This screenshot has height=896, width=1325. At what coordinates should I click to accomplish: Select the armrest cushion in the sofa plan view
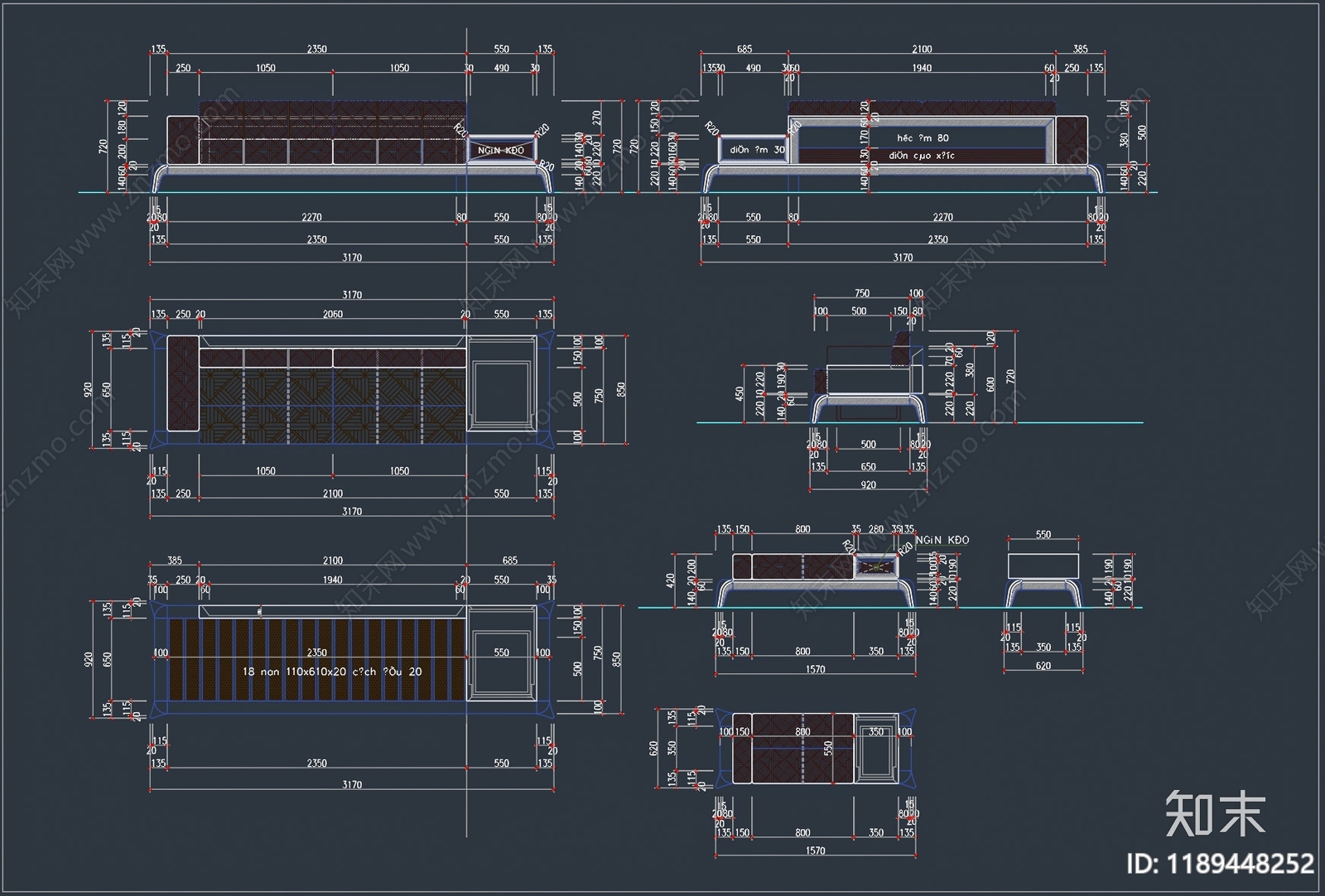click(183, 383)
